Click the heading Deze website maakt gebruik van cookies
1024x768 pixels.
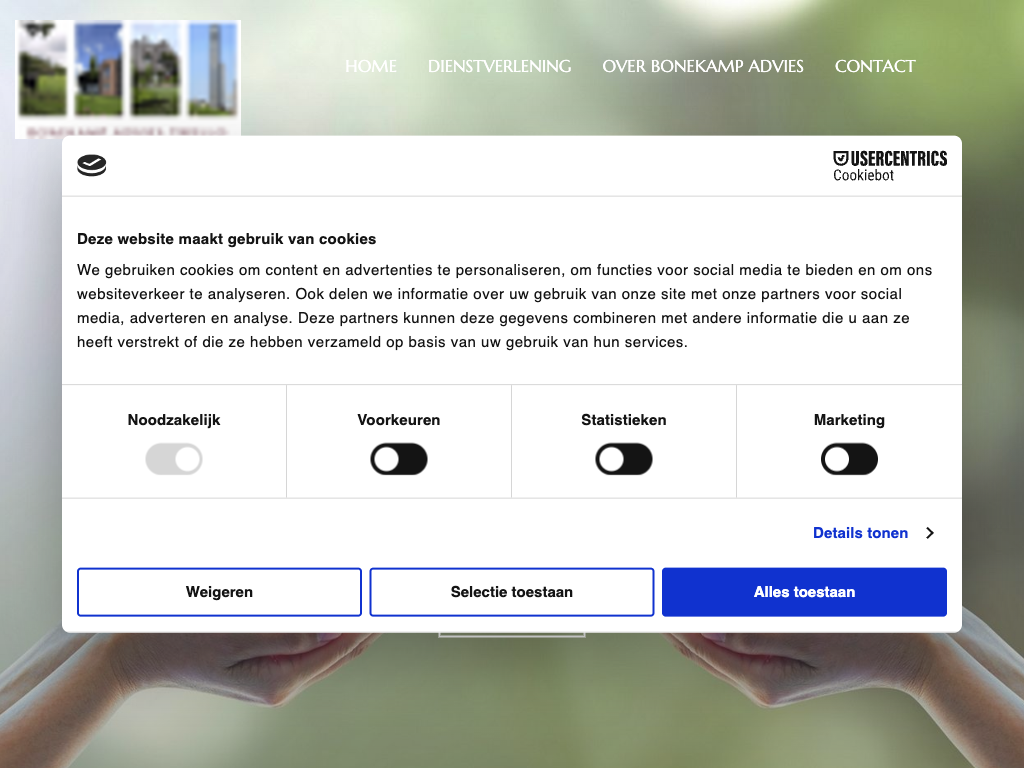pyautogui.click(x=227, y=239)
